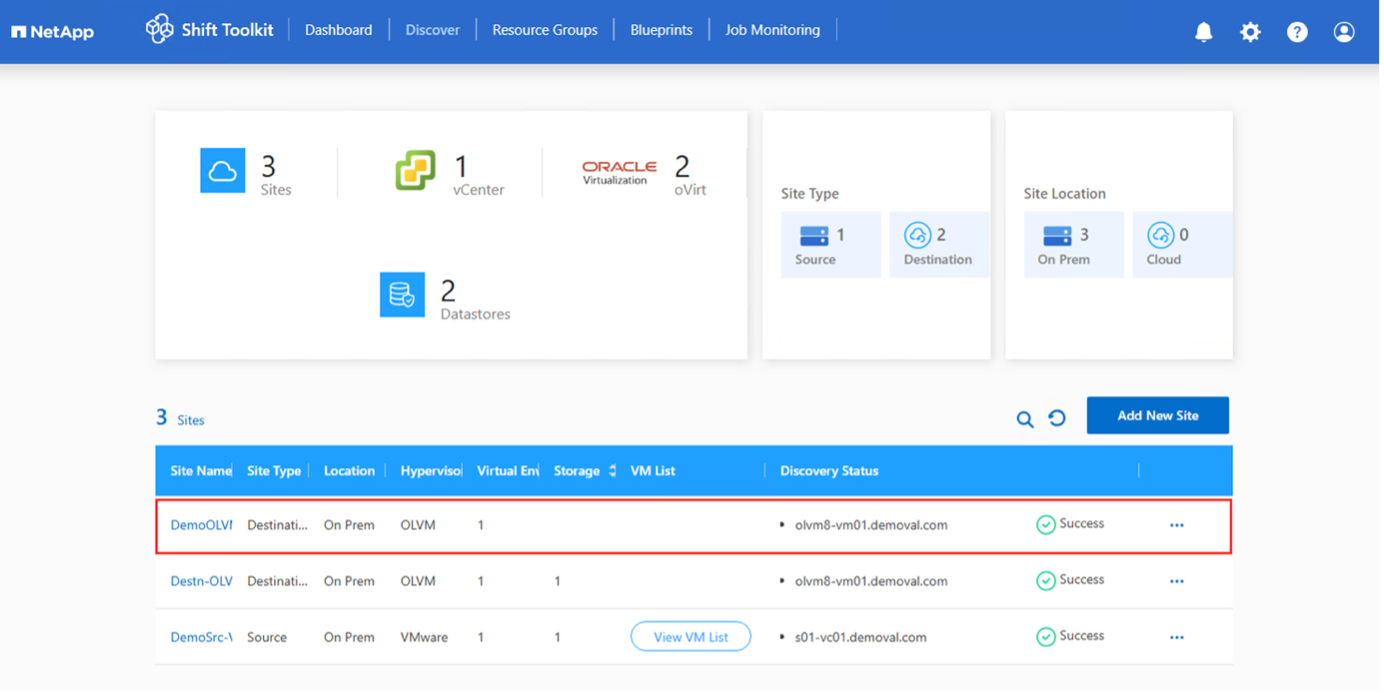The width and height of the screenshot is (1384, 693).
Task: Open the user account profile icon
Action: [x=1344, y=32]
